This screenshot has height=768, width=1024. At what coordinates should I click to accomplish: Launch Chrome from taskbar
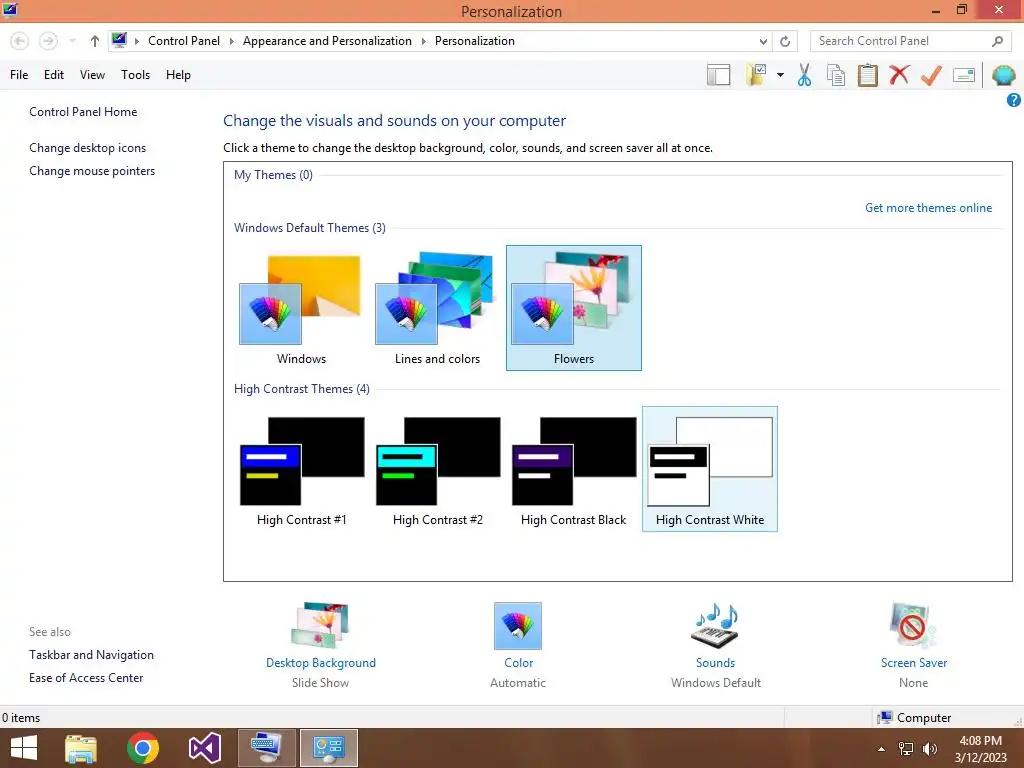(x=143, y=748)
